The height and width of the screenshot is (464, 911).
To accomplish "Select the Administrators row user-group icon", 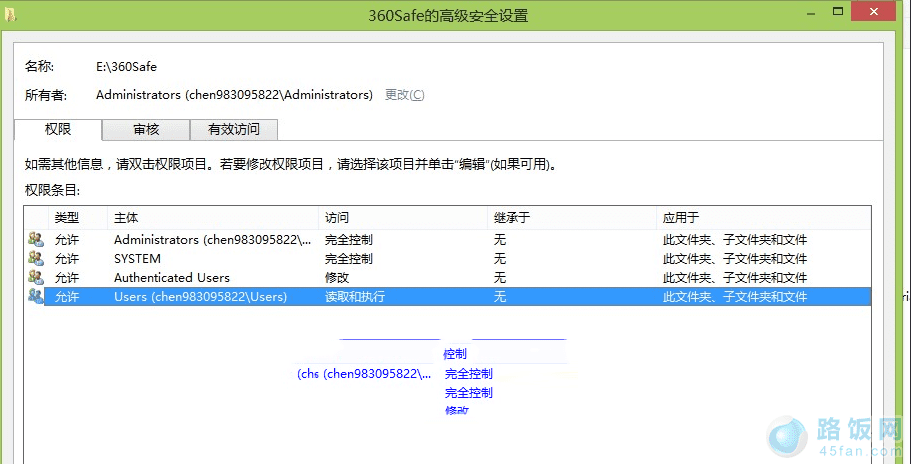I will [36, 240].
